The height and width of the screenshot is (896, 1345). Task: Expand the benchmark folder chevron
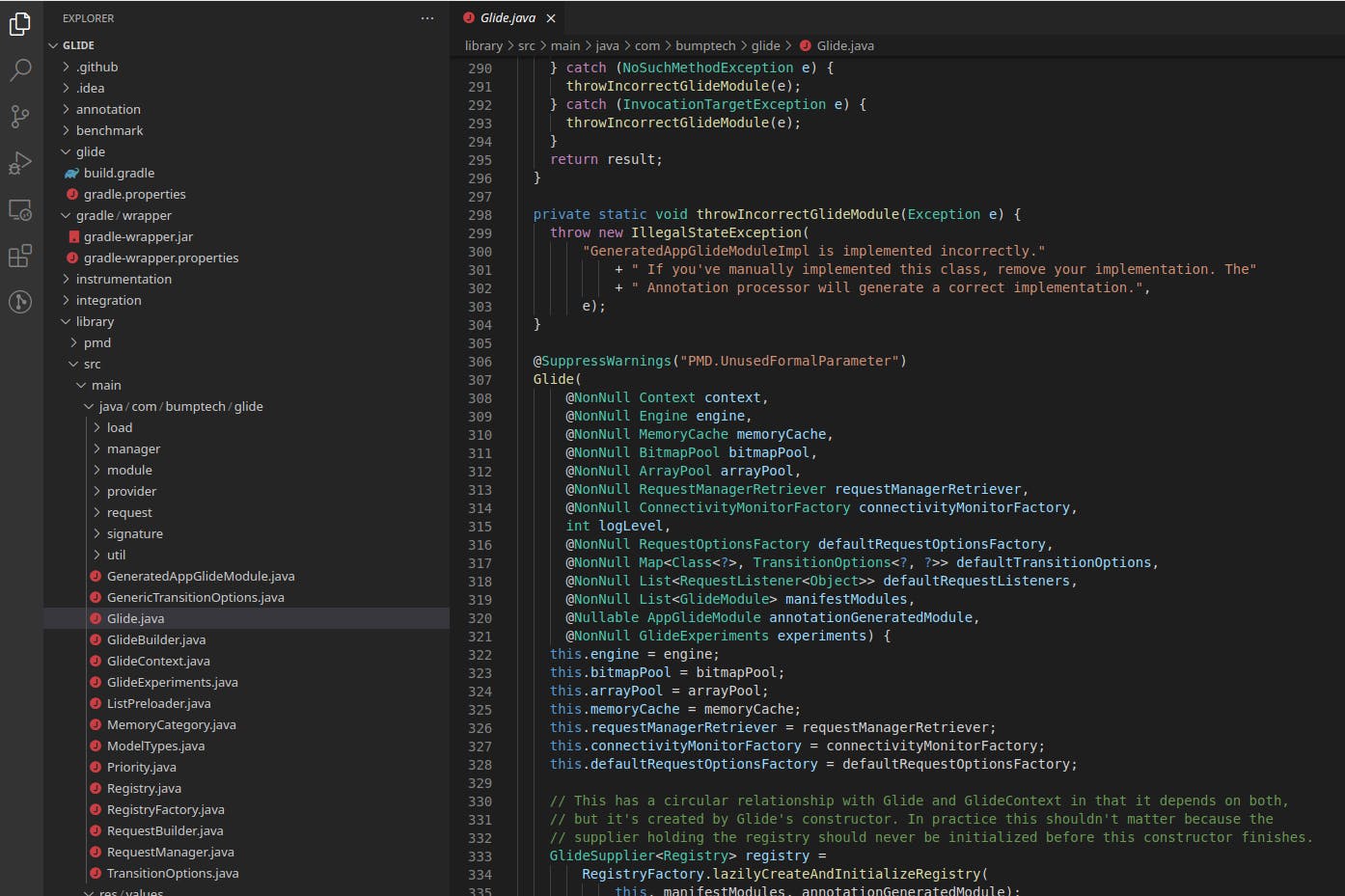pyautogui.click(x=66, y=131)
